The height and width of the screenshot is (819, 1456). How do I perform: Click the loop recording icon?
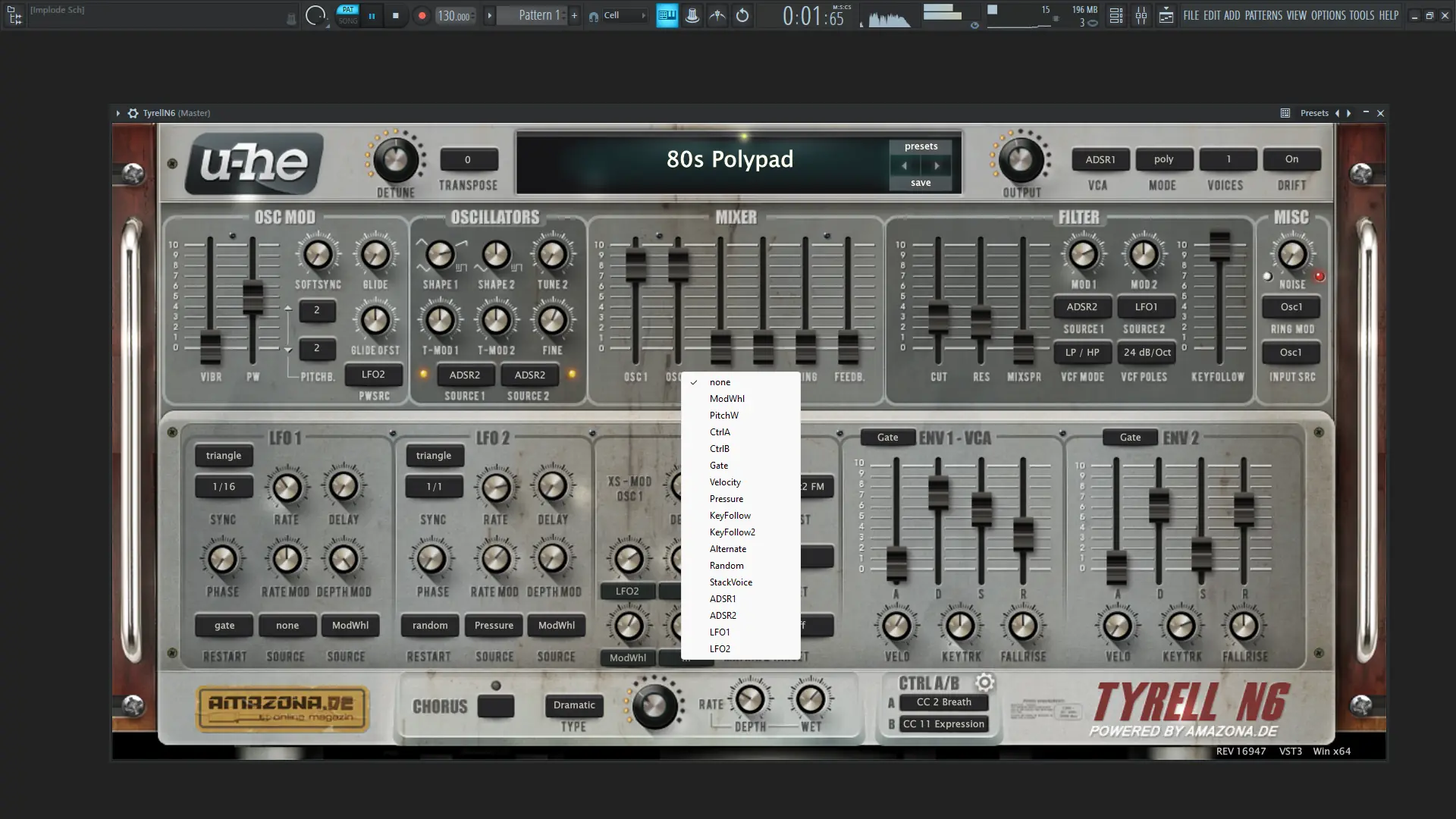(x=742, y=15)
